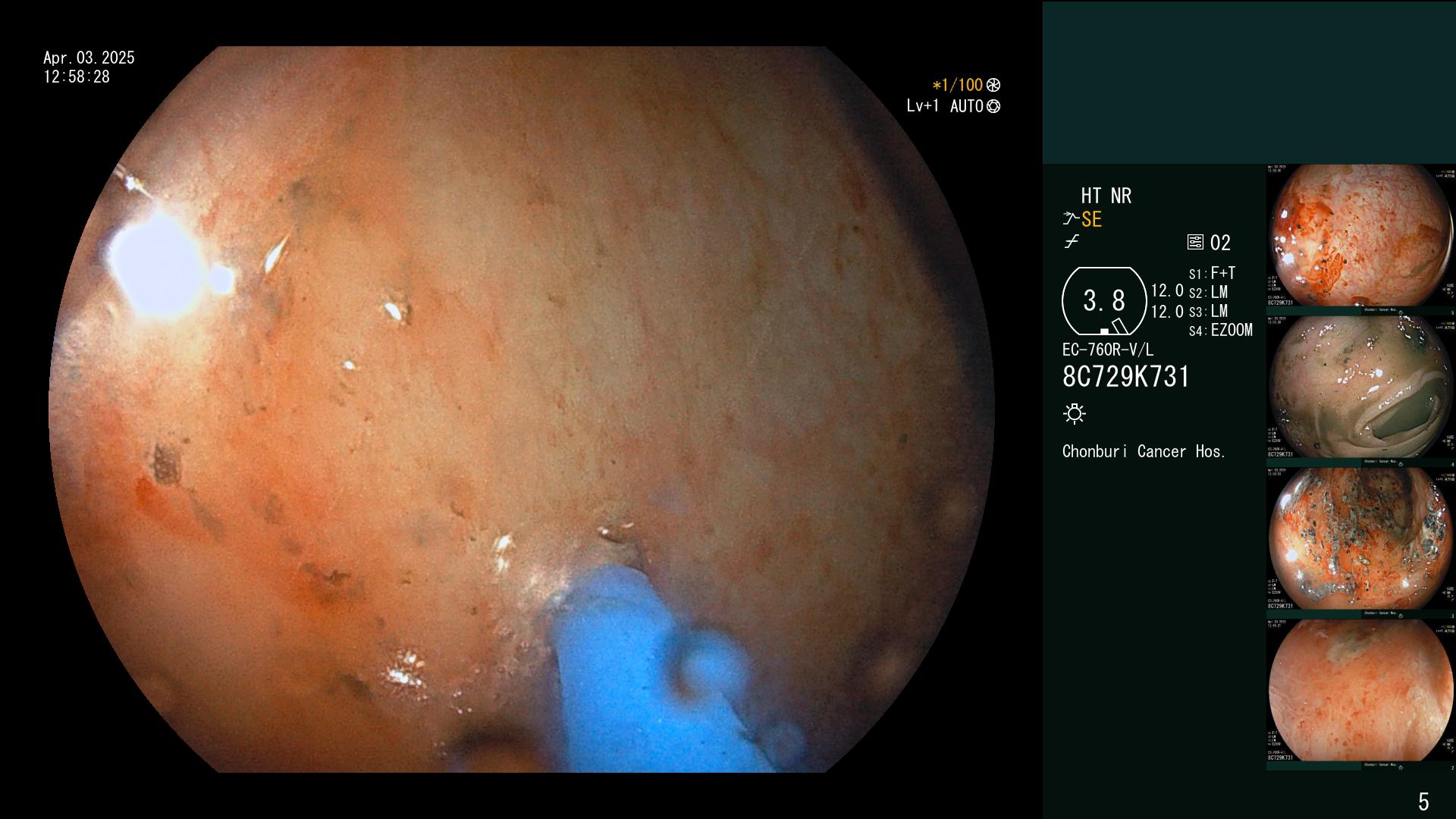The height and width of the screenshot is (819, 1456).
Task: Click the date Apr.03.2025
Action: 89,58
